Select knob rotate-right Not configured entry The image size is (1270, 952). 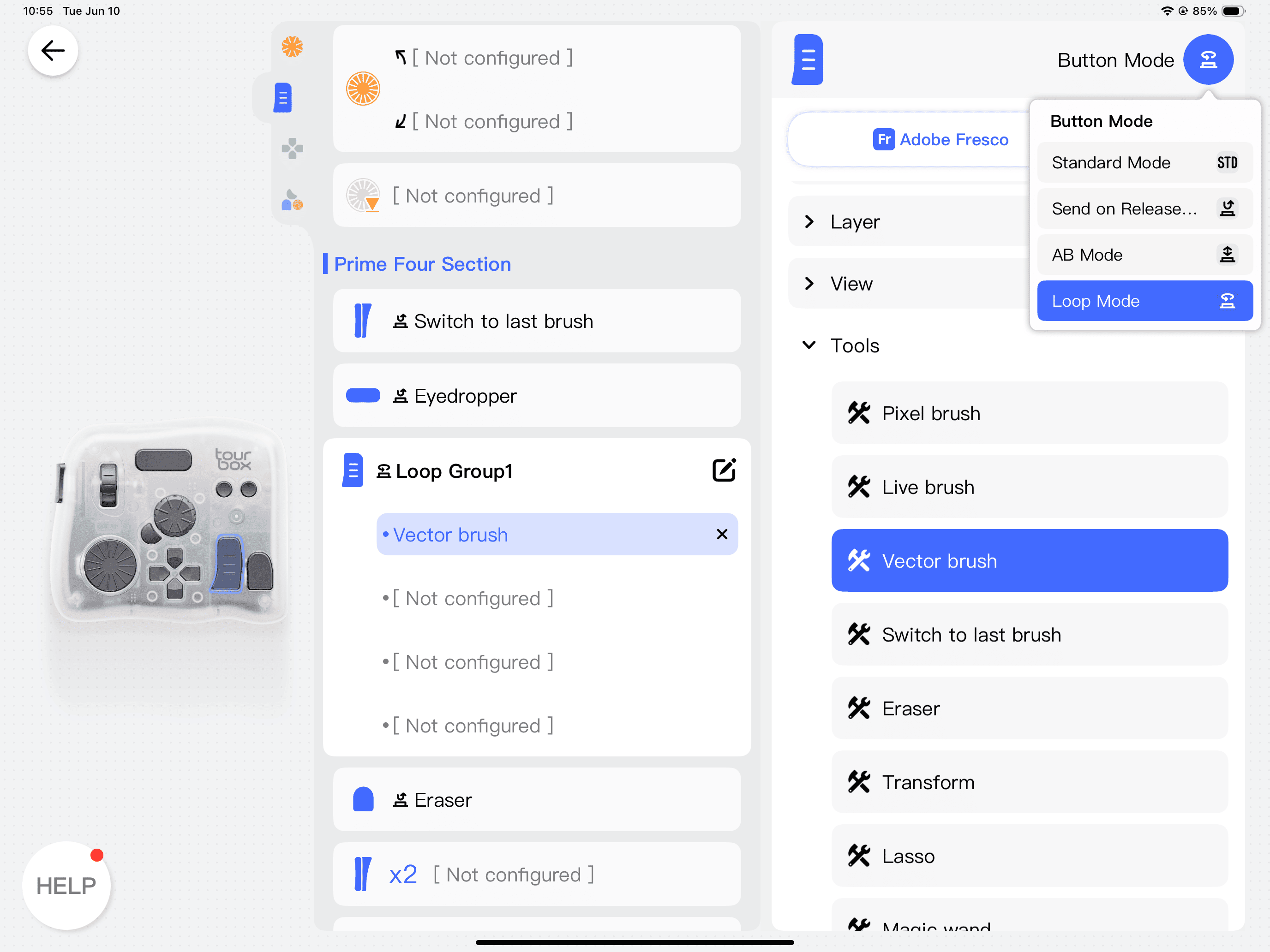[484, 121]
